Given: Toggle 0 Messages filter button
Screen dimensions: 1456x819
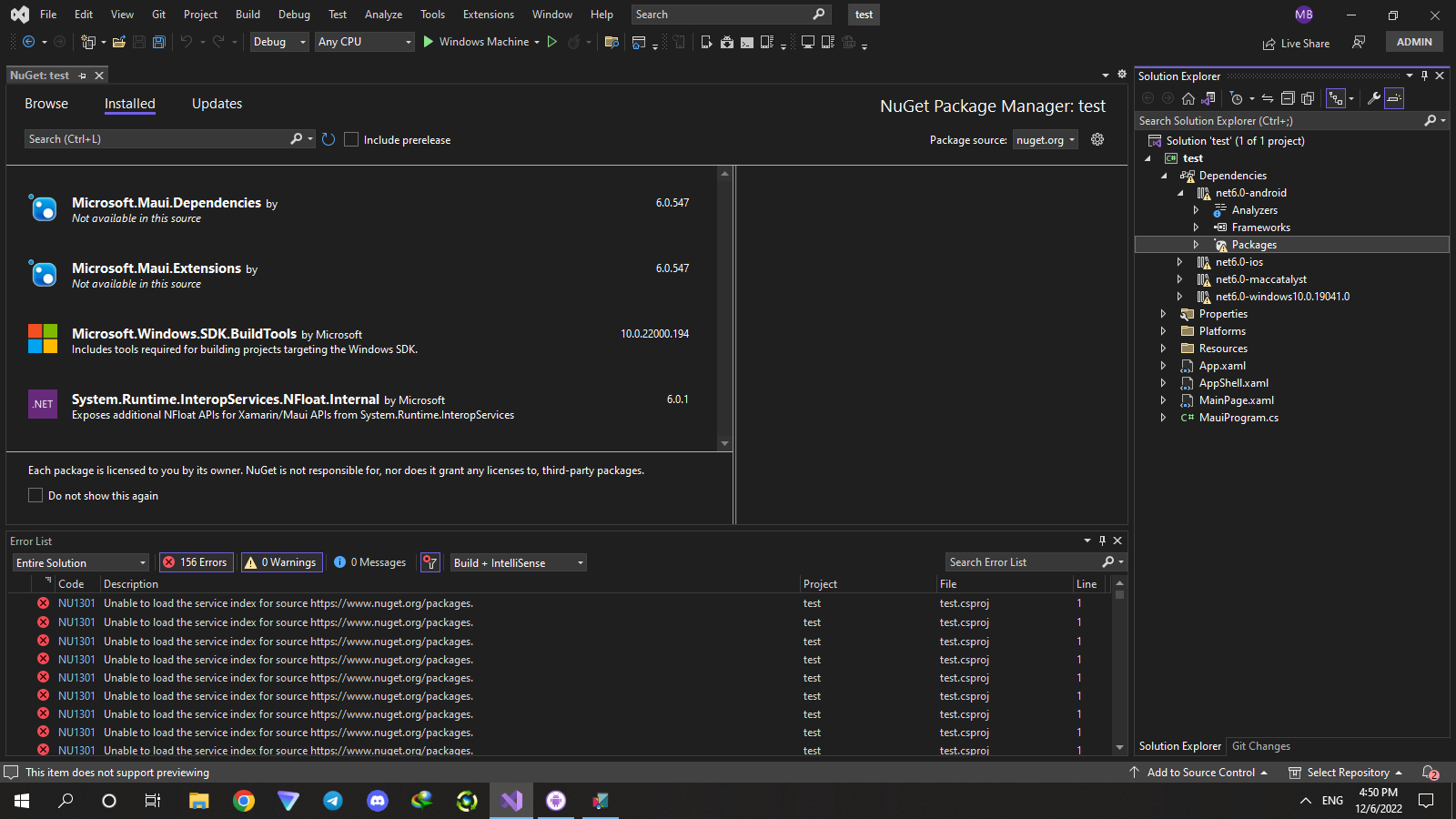Looking at the screenshot, I should click(370, 562).
